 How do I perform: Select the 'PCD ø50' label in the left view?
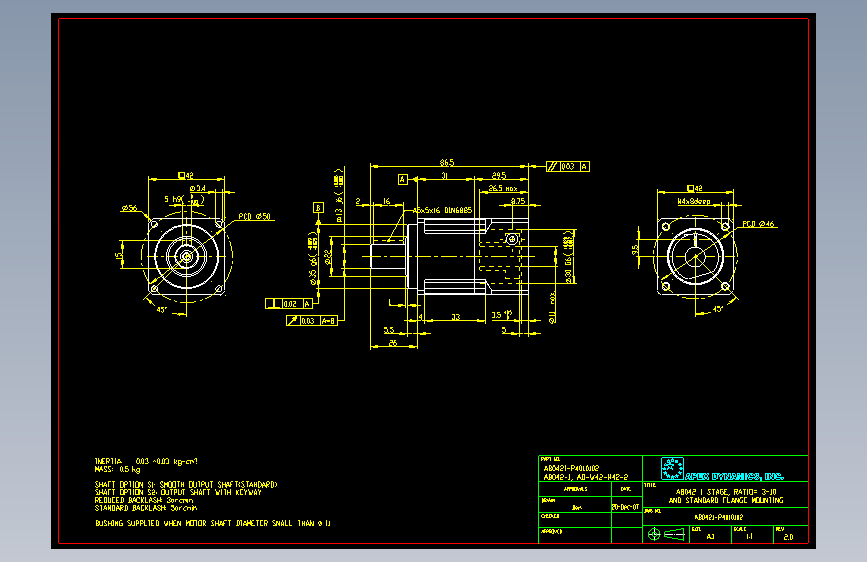254,216
